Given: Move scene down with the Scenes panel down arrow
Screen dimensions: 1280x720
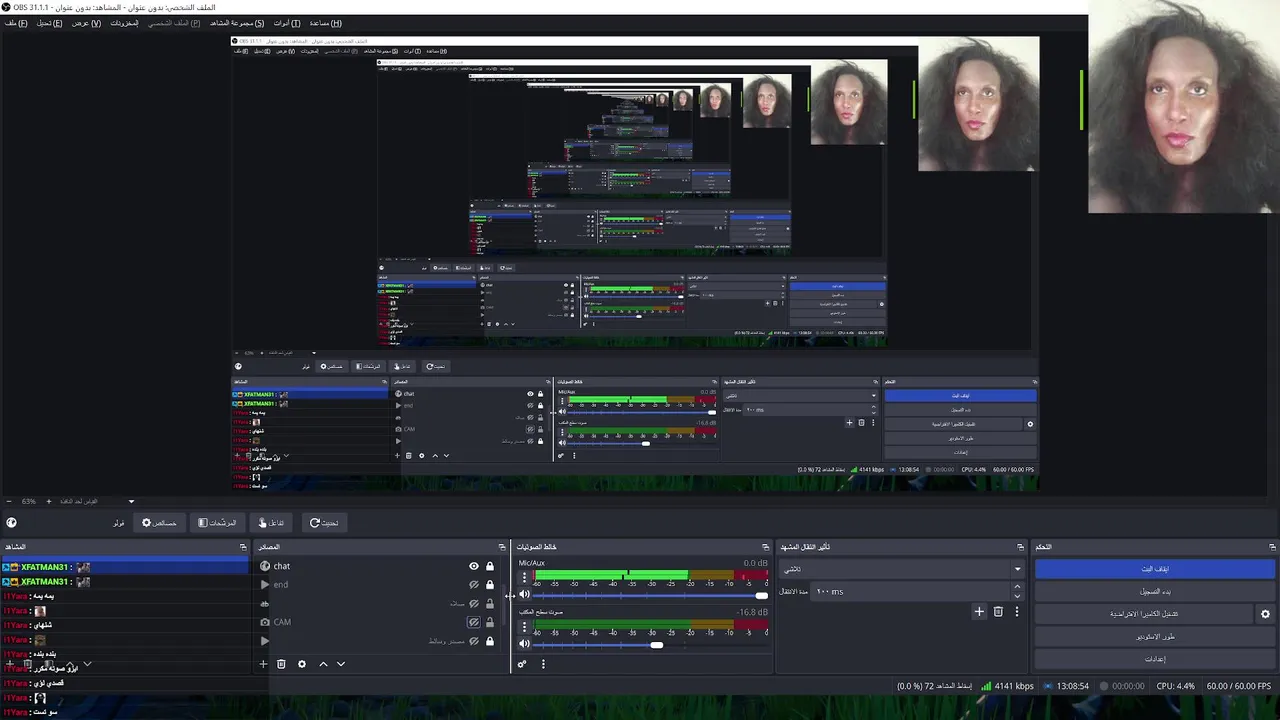Looking at the screenshot, I should coord(87,664).
